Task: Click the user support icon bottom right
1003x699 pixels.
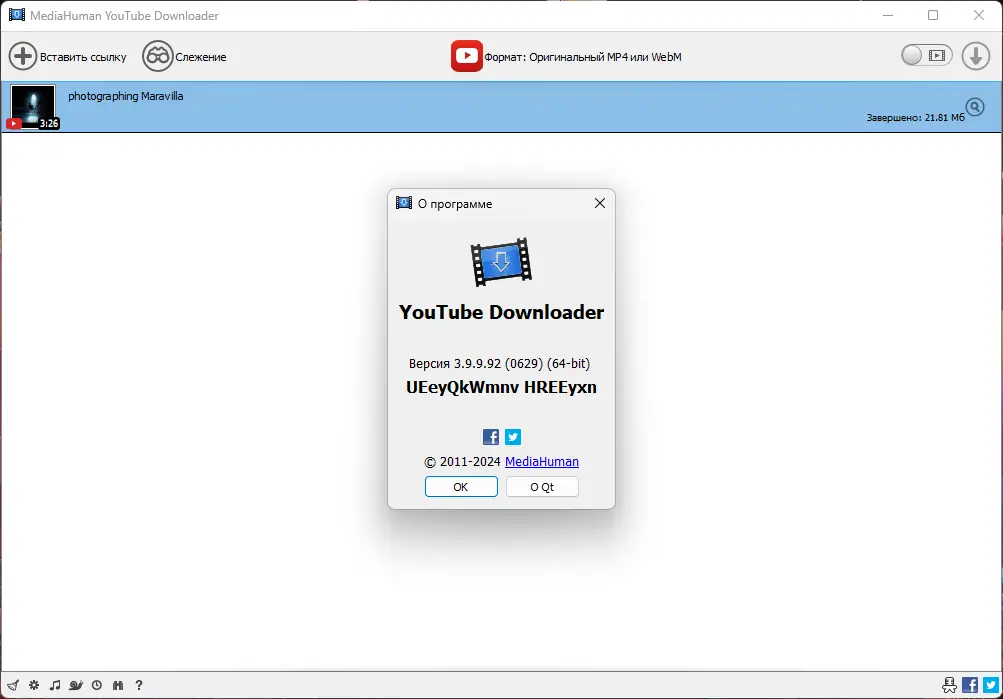Action: [949, 685]
